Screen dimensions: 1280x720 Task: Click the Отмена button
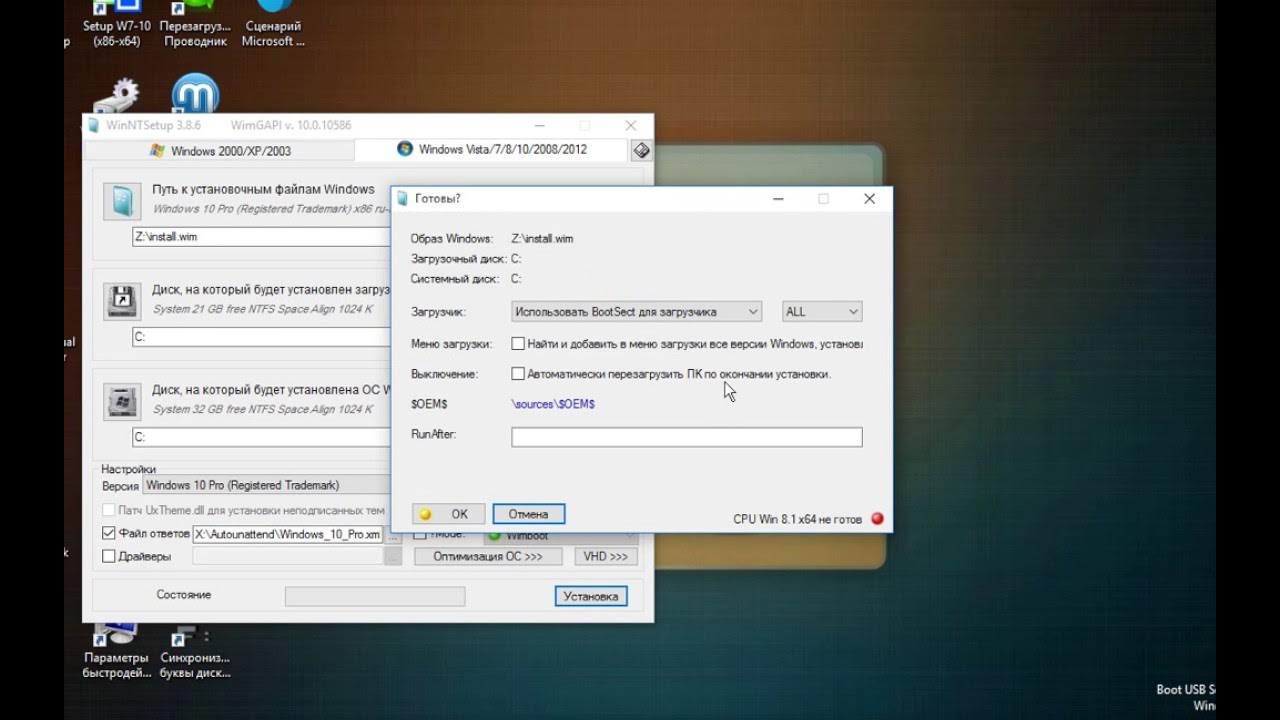528,514
